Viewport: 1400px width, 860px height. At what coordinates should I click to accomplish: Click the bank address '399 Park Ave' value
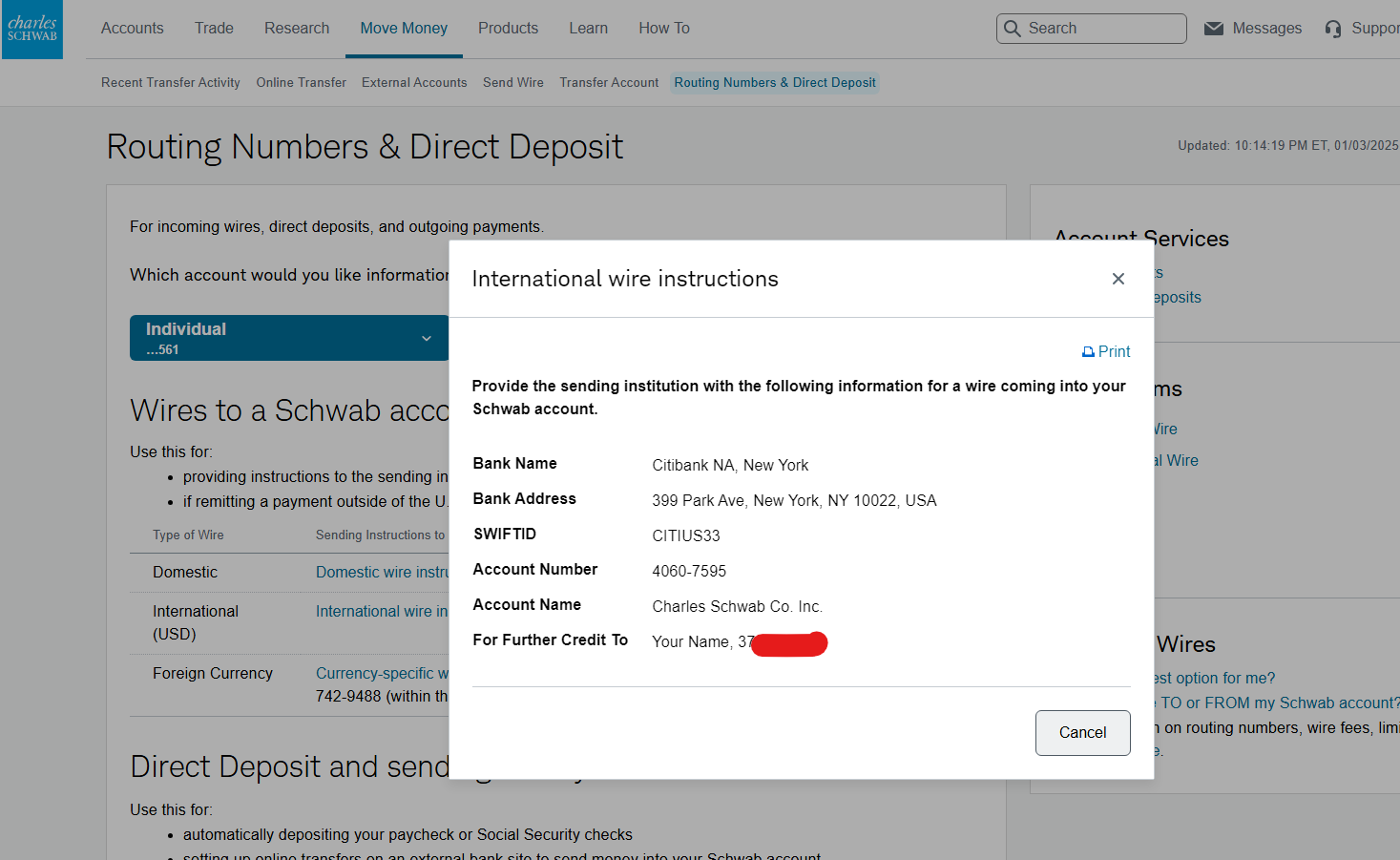pos(794,501)
